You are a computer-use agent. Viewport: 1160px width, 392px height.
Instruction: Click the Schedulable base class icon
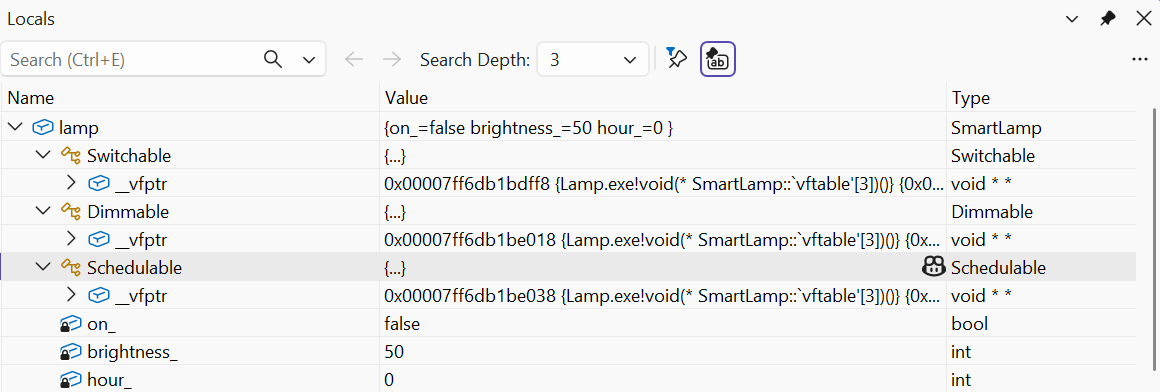[70, 268]
